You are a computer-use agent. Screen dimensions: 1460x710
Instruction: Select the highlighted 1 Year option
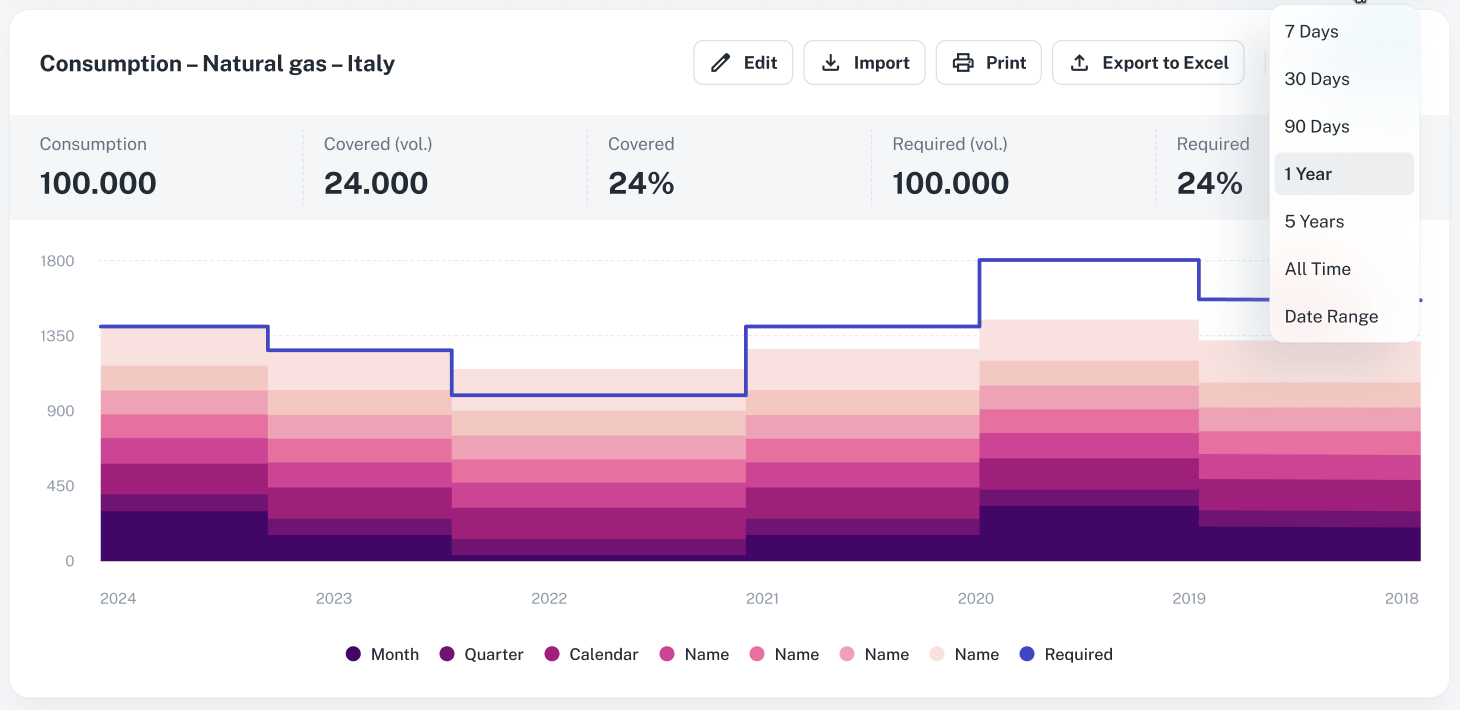[1308, 174]
